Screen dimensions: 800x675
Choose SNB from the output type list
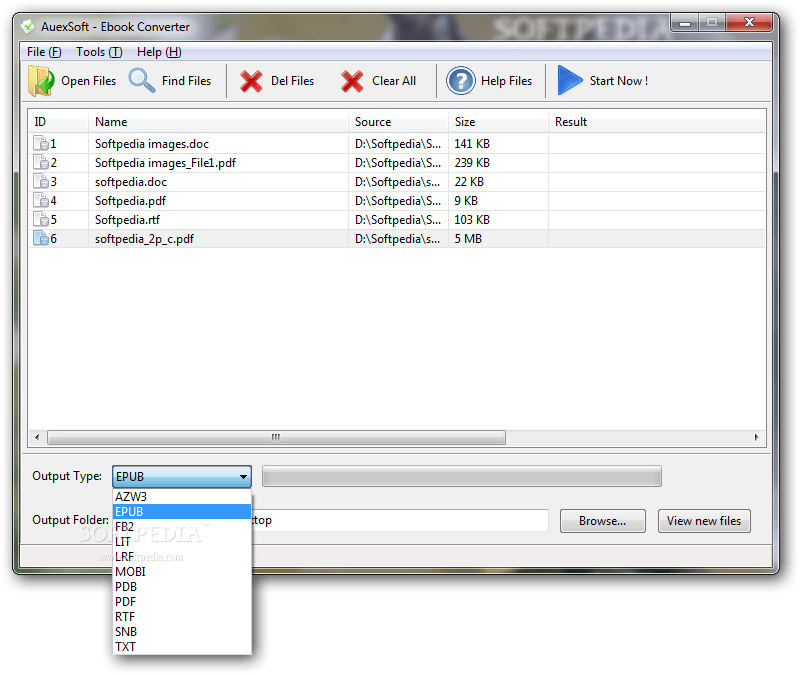pos(182,632)
